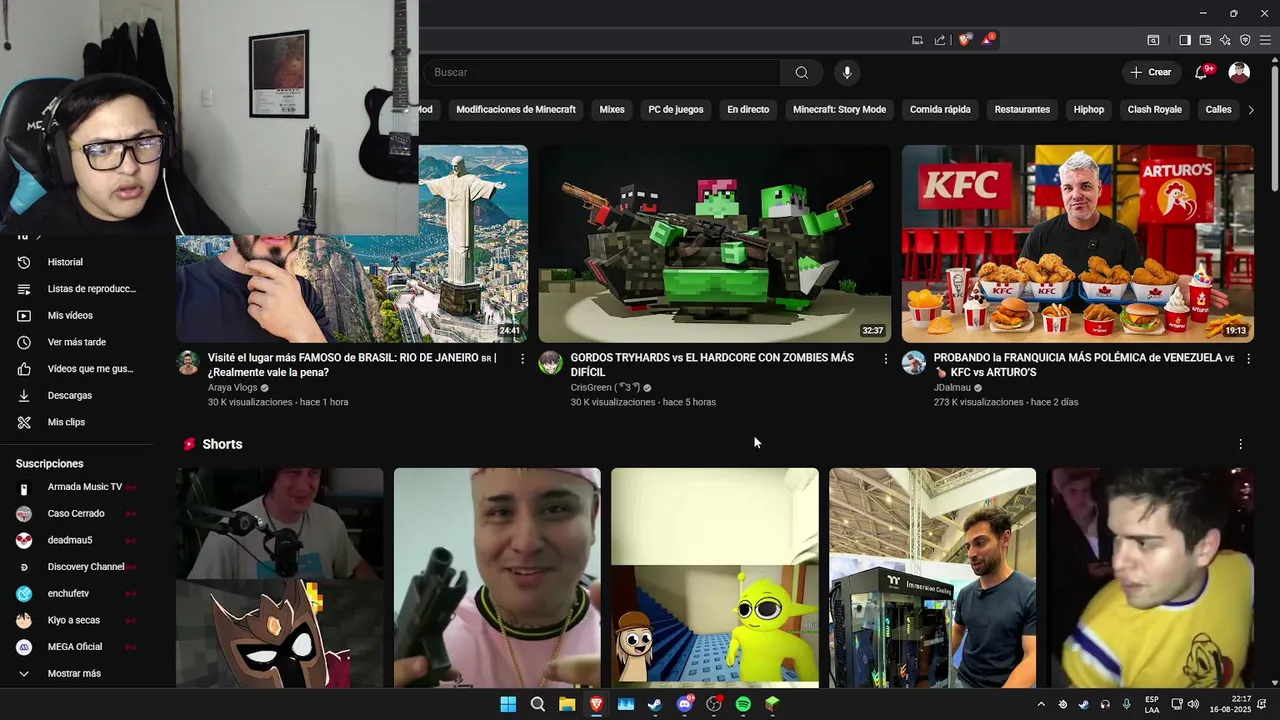Click the Crear button
The image size is (1280, 720).
pyautogui.click(x=1150, y=72)
